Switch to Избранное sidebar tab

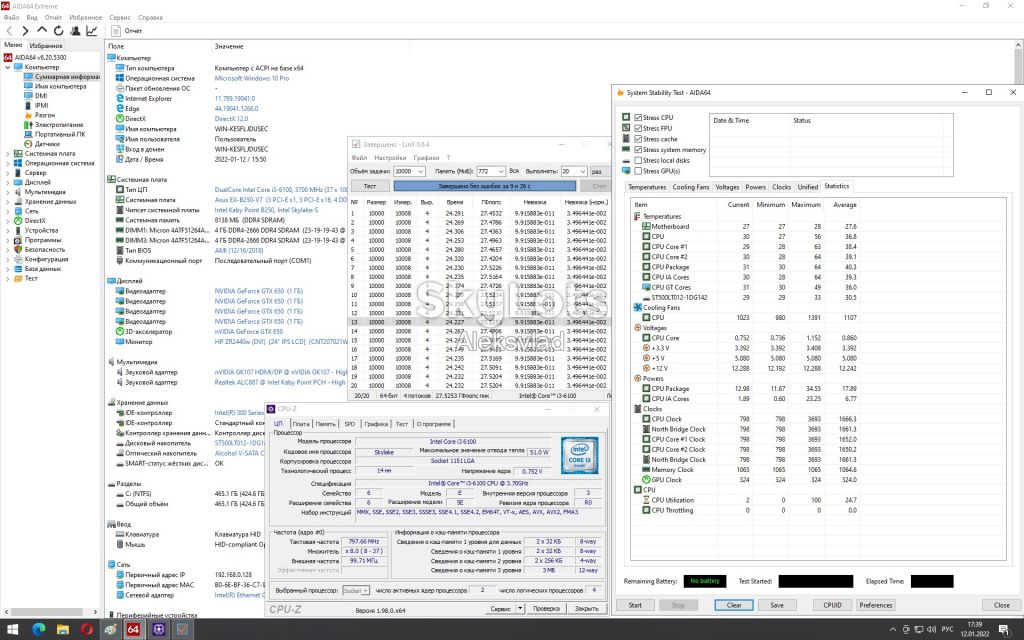46,46
